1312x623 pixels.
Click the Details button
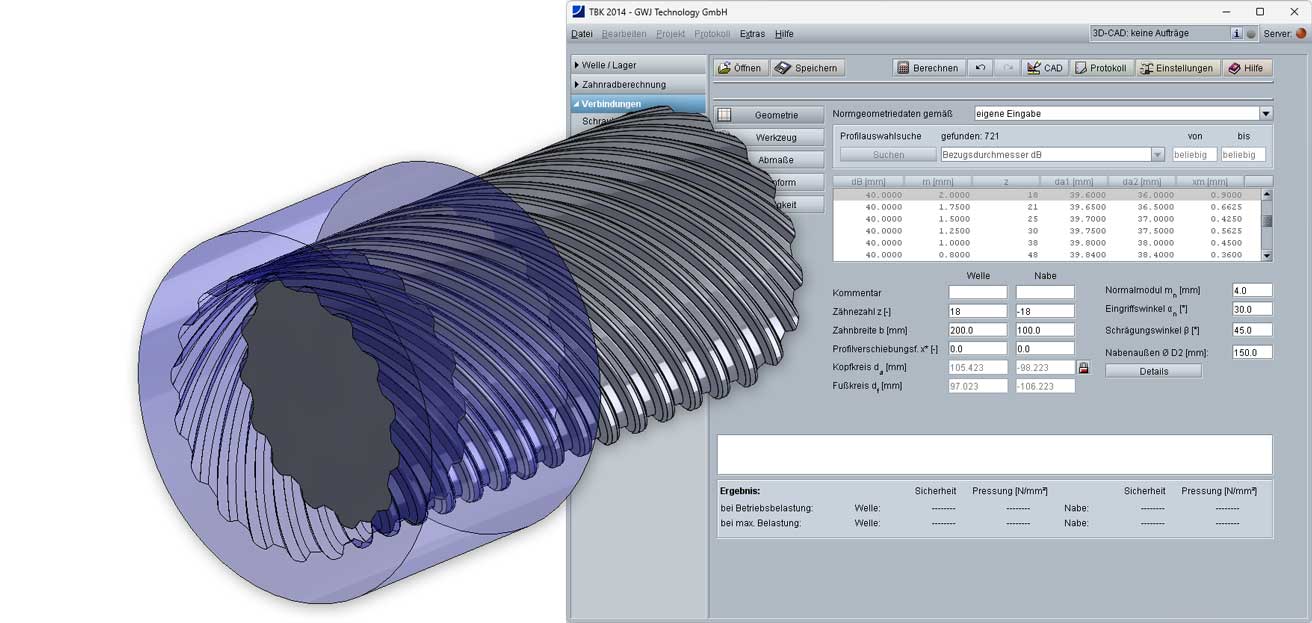[1153, 371]
